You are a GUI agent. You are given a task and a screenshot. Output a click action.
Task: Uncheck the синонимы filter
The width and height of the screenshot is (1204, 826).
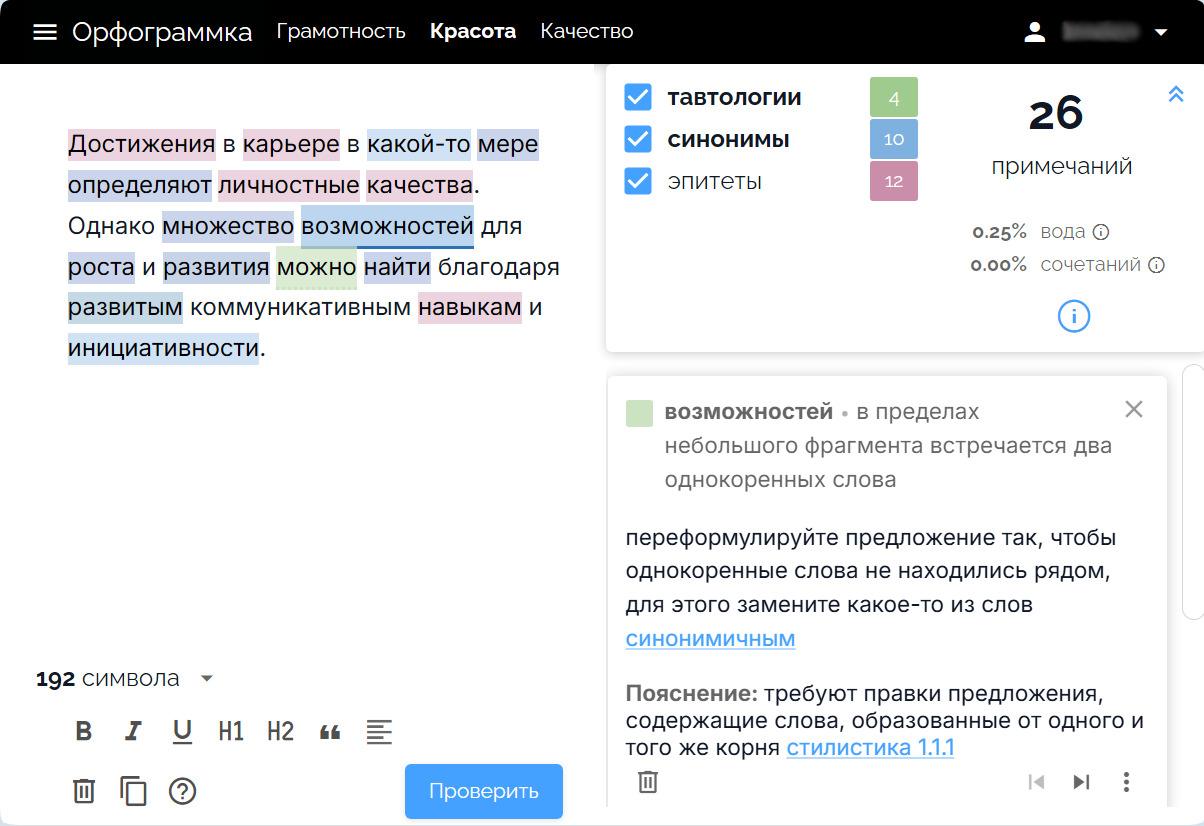click(637, 139)
